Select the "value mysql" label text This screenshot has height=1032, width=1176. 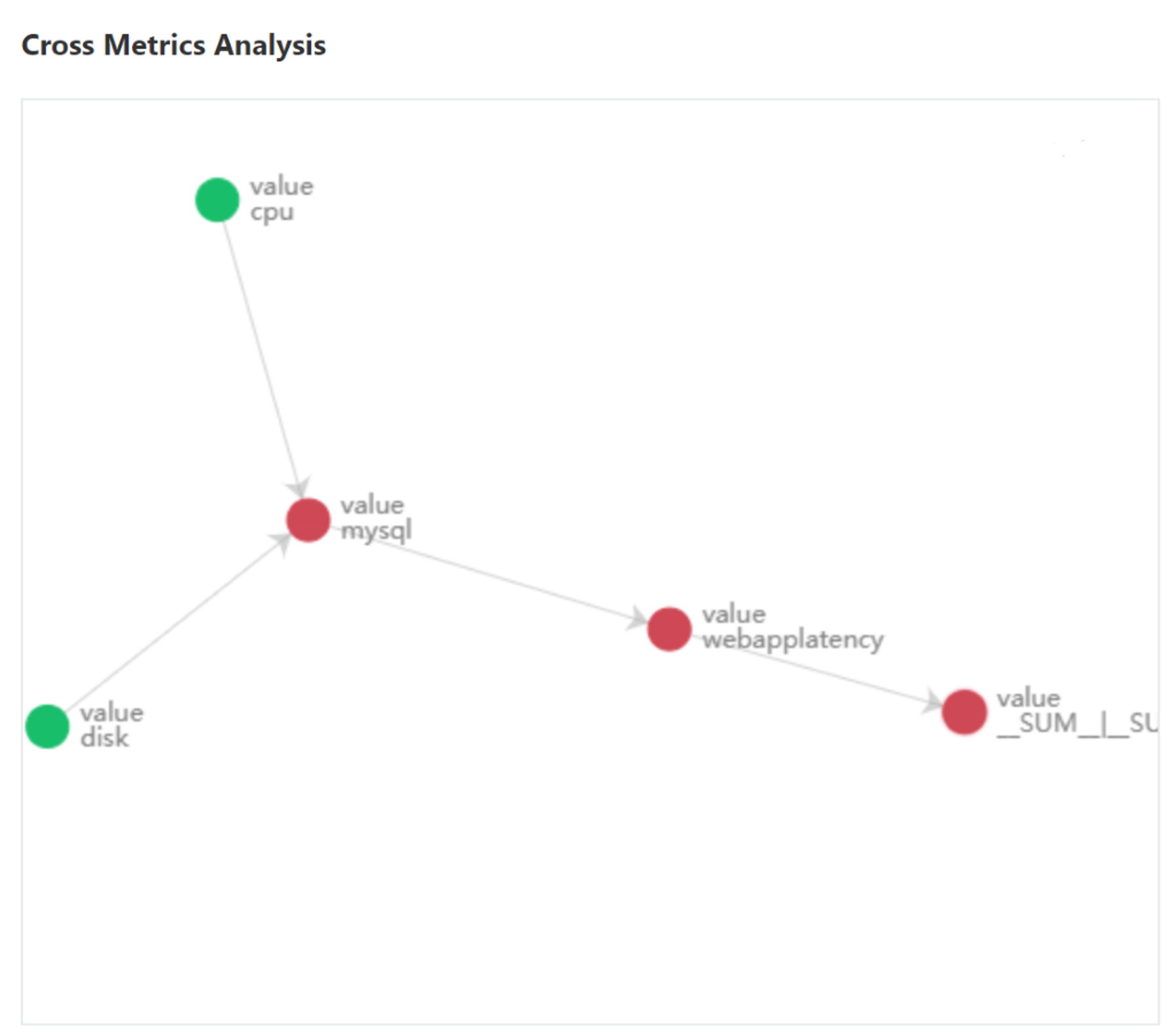(375, 518)
